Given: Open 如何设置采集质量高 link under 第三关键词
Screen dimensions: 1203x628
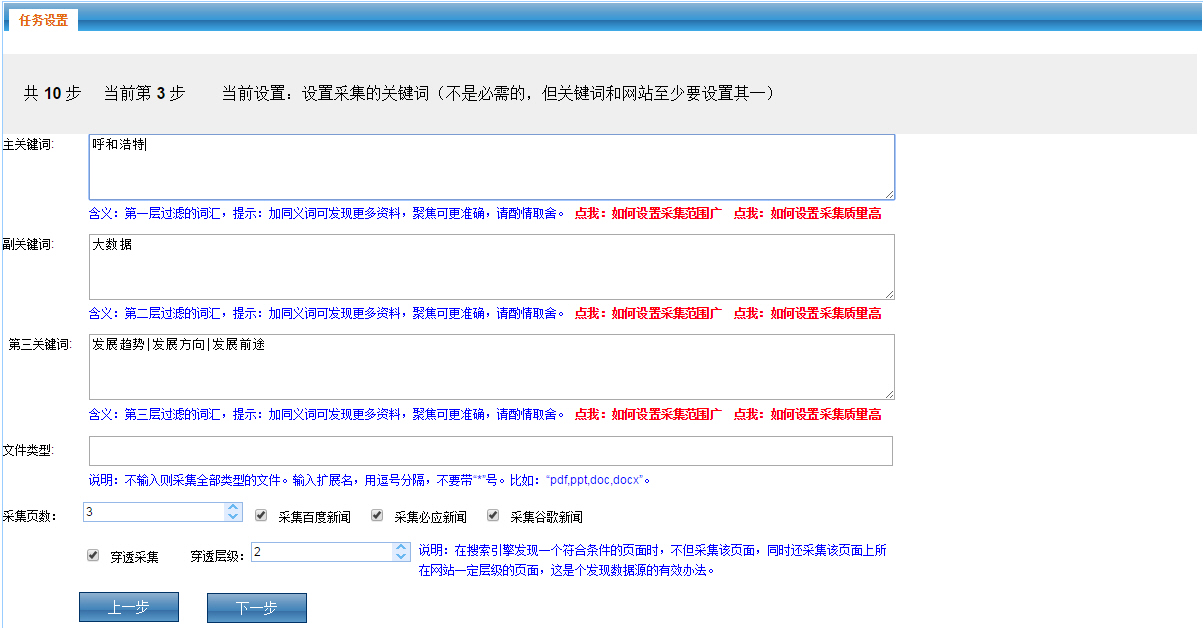Looking at the screenshot, I should 808,414.
